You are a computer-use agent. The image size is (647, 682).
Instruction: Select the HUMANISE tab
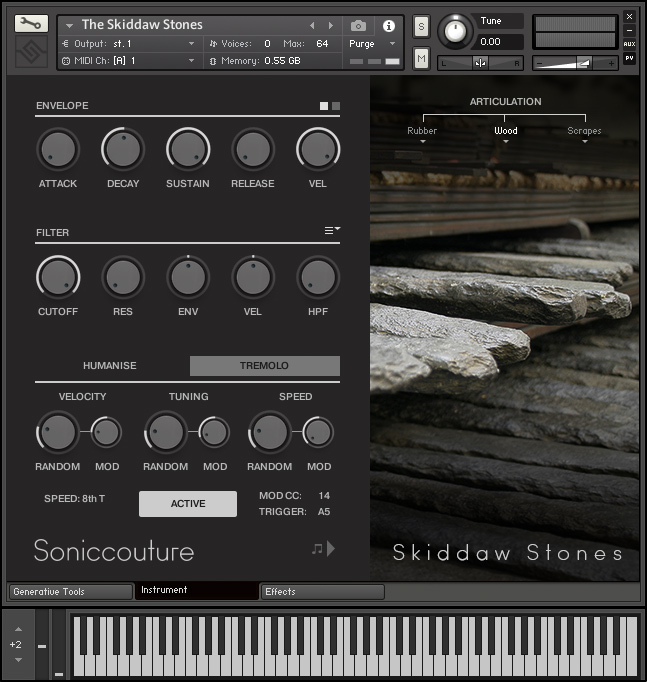pos(110,366)
